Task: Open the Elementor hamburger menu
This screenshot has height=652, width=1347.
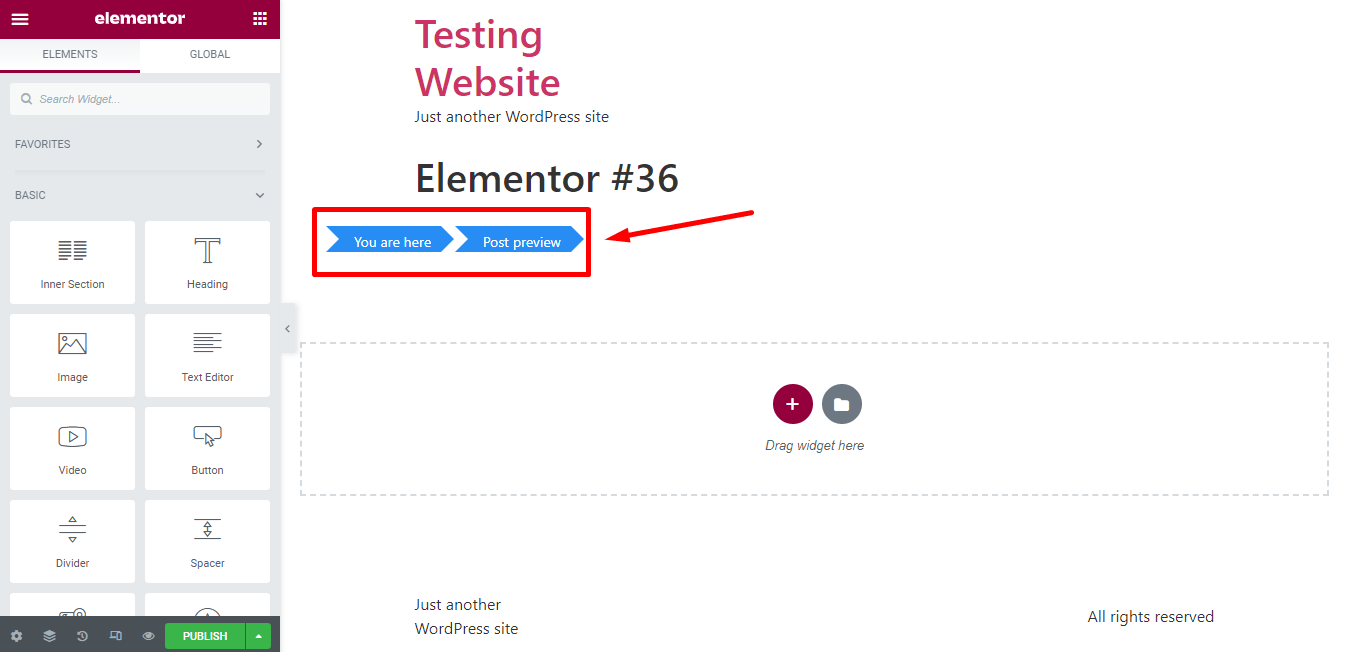Action: [x=20, y=18]
